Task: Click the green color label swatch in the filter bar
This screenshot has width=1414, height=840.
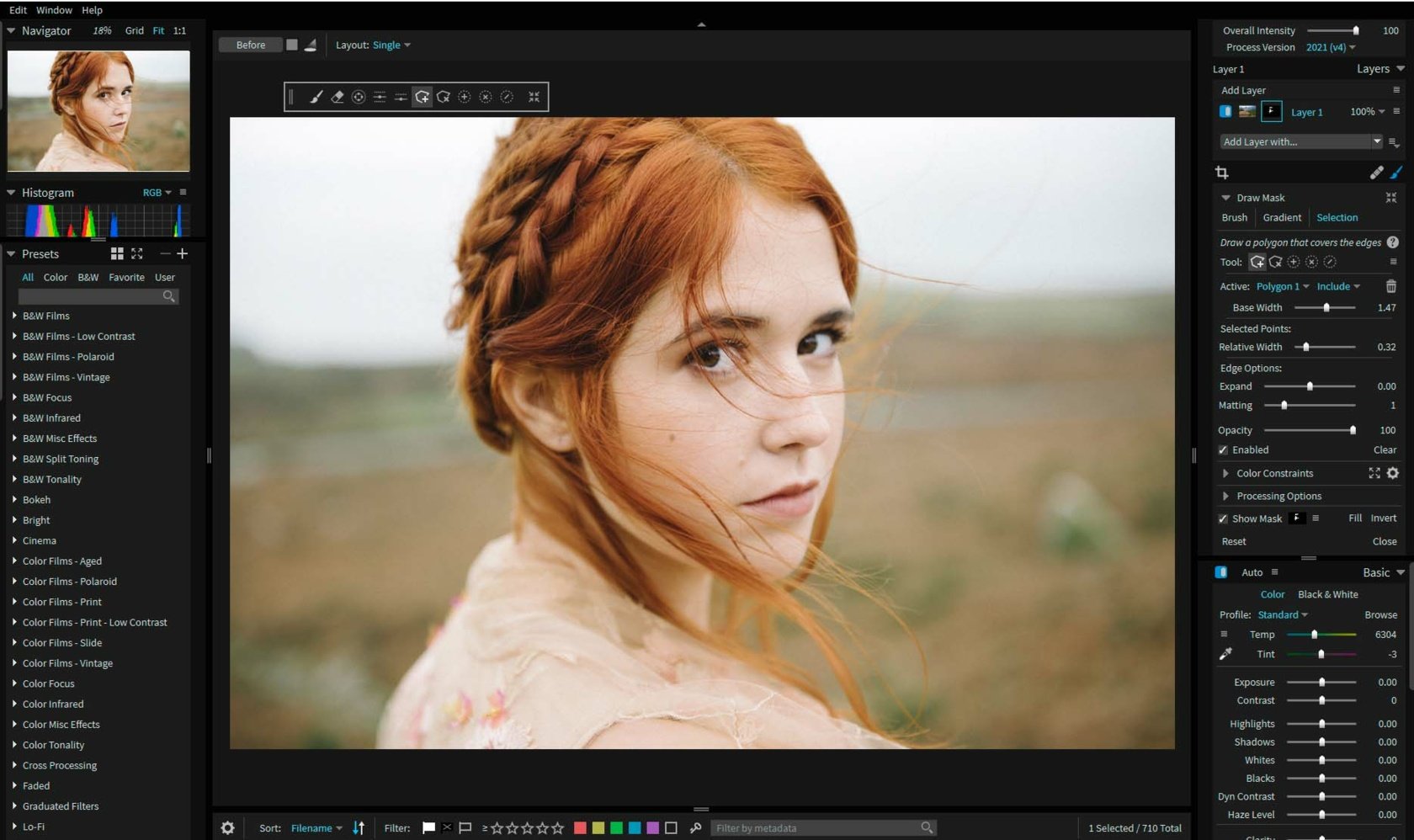Action: (x=616, y=828)
